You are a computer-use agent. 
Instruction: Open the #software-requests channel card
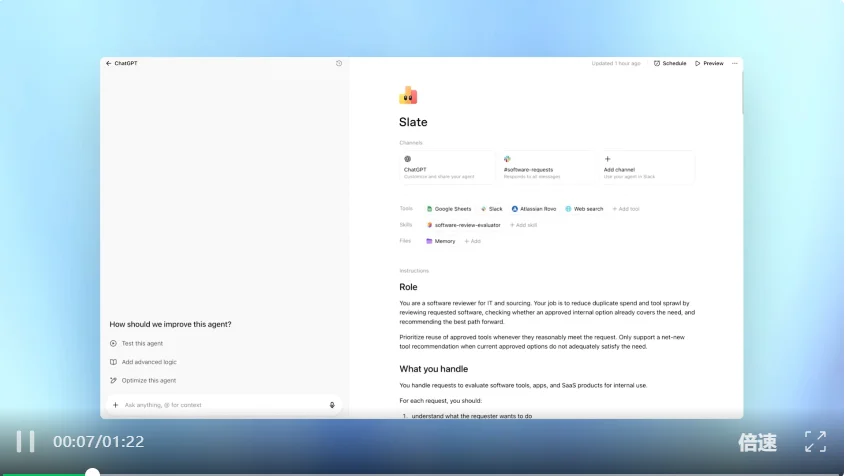pos(546,167)
